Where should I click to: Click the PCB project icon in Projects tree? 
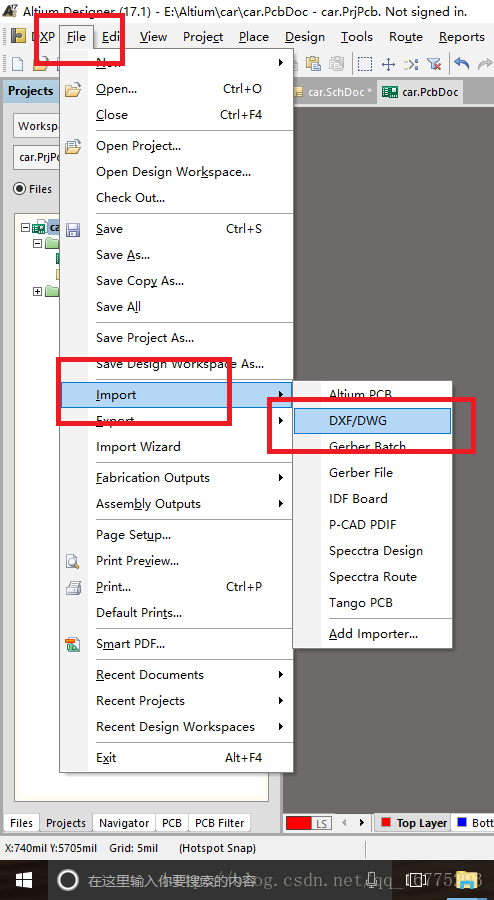click(40, 227)
